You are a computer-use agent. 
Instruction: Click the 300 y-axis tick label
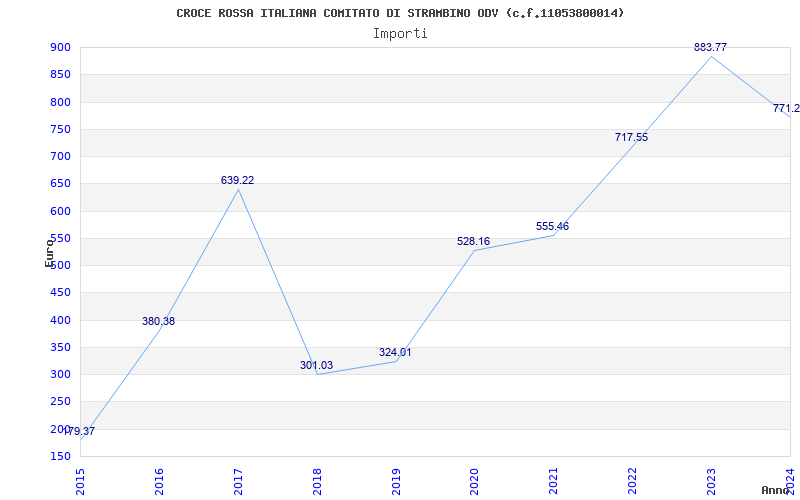point(60,374)
